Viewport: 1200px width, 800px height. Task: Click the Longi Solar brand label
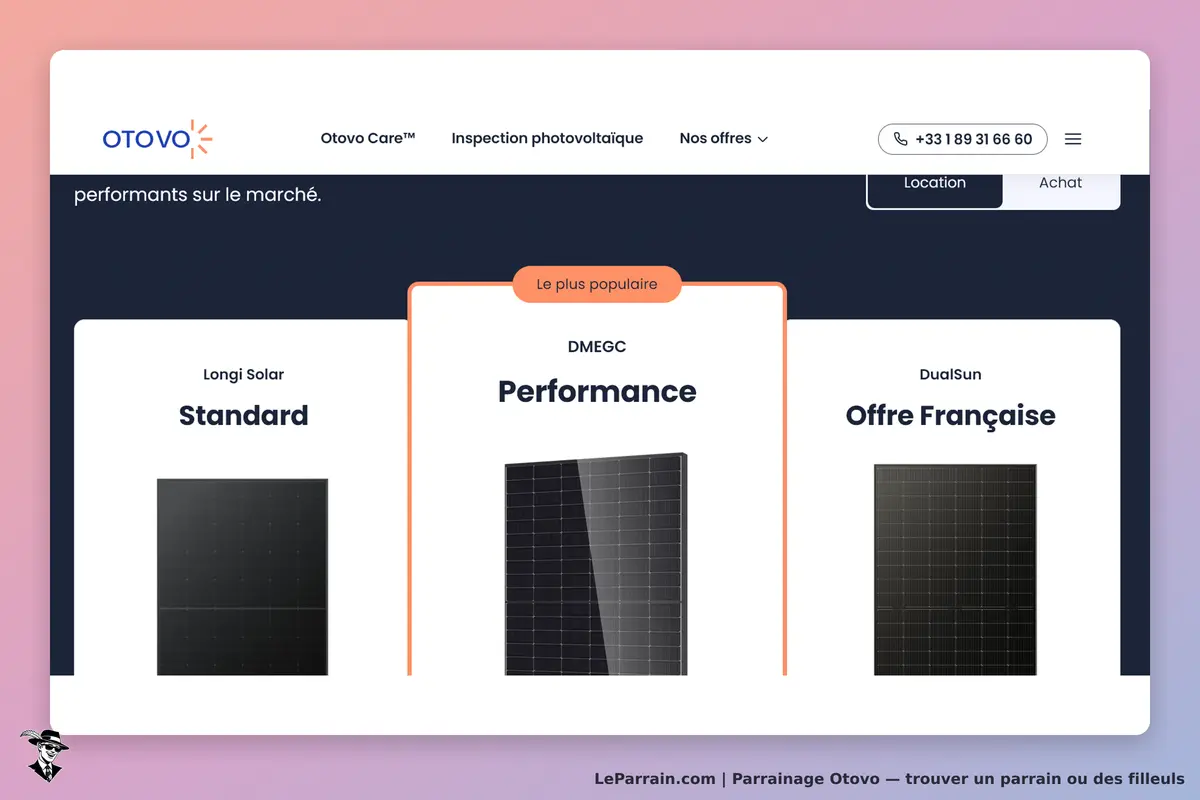click(243, 375)
